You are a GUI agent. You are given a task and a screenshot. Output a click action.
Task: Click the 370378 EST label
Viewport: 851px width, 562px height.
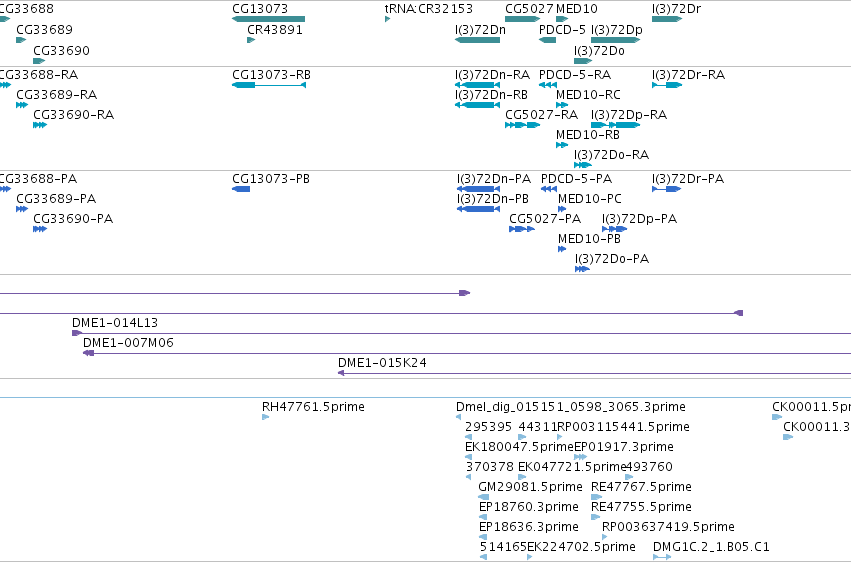click(490, 467)
